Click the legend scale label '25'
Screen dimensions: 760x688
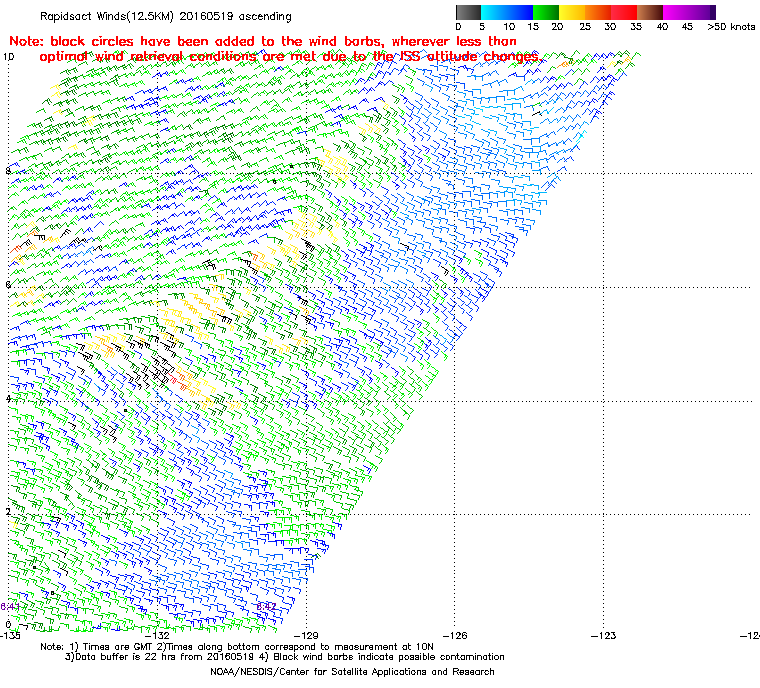pyautogui.click(x=585, y=27)
